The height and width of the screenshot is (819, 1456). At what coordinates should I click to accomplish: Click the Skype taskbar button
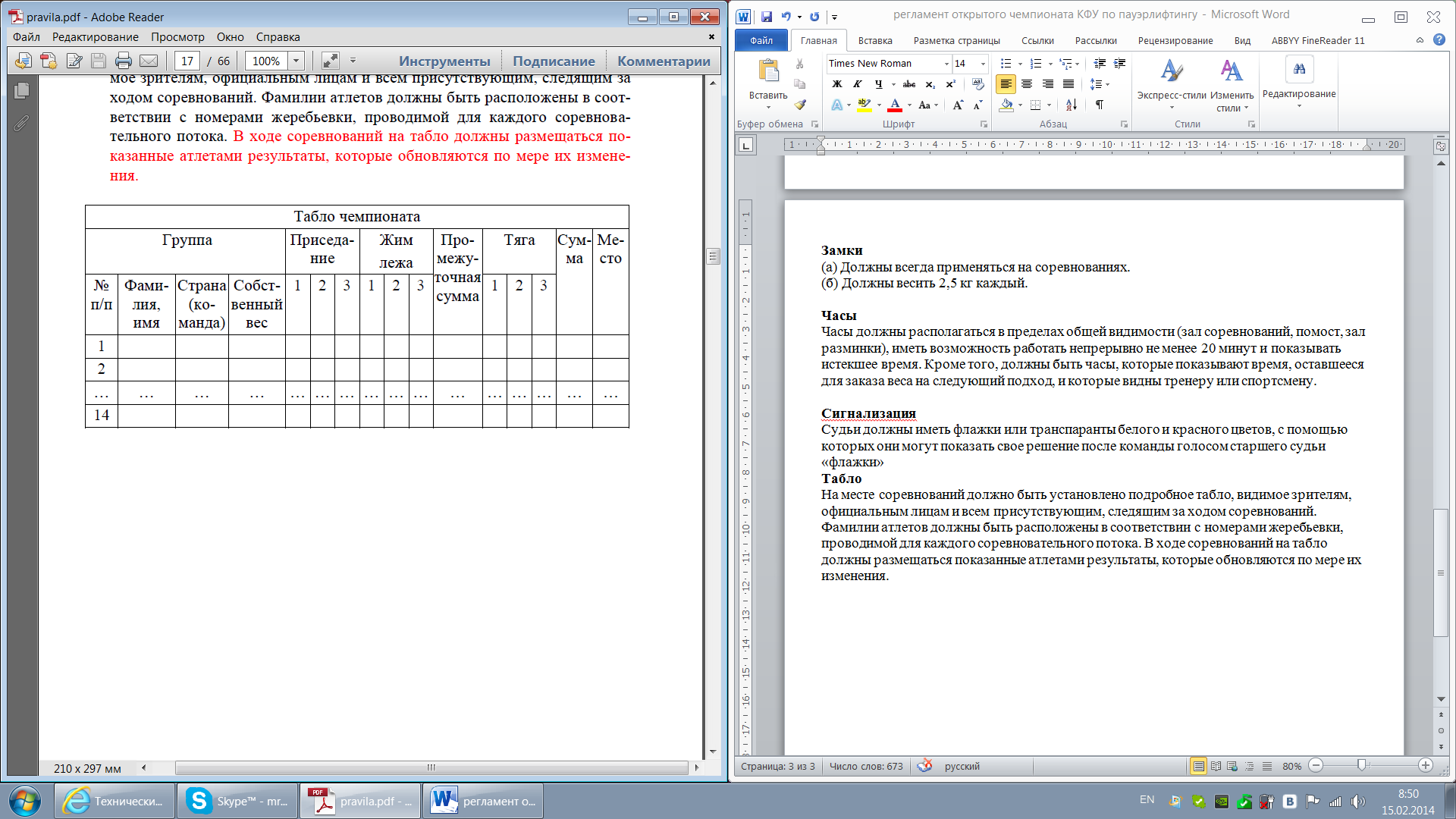click(237, 801)
